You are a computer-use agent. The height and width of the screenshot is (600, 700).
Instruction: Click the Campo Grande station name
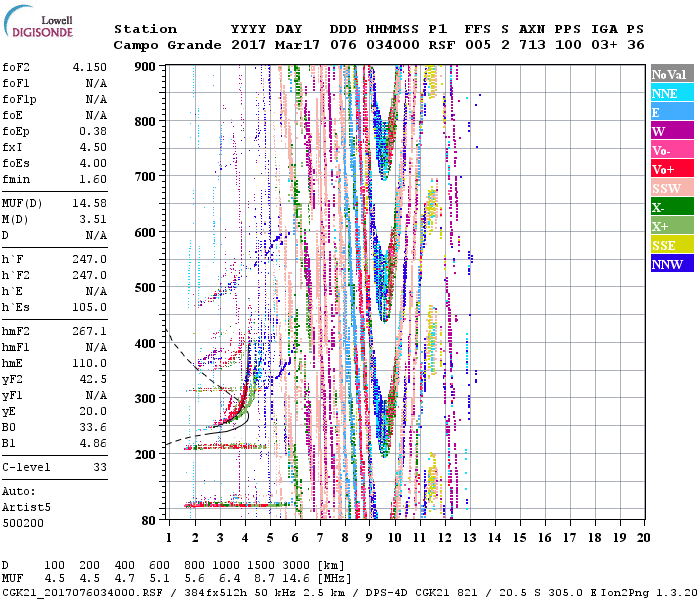167,45
